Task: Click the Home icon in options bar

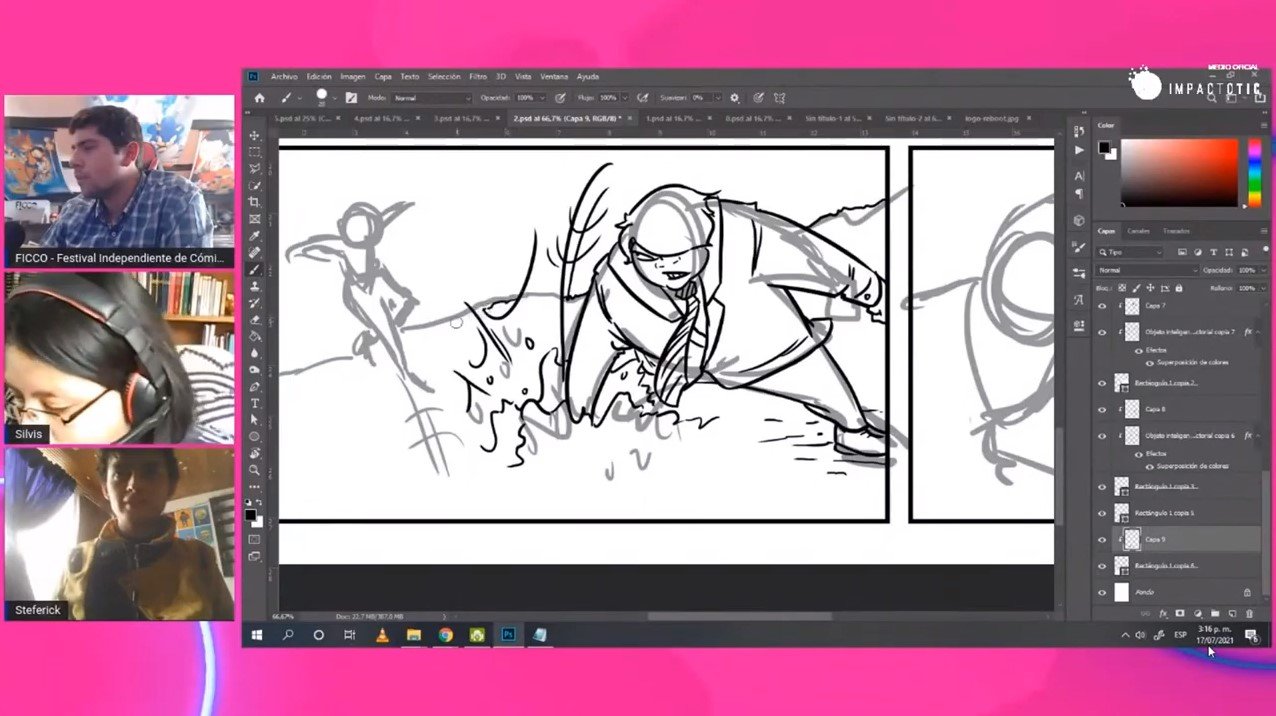Action: [x=260, y=98]
